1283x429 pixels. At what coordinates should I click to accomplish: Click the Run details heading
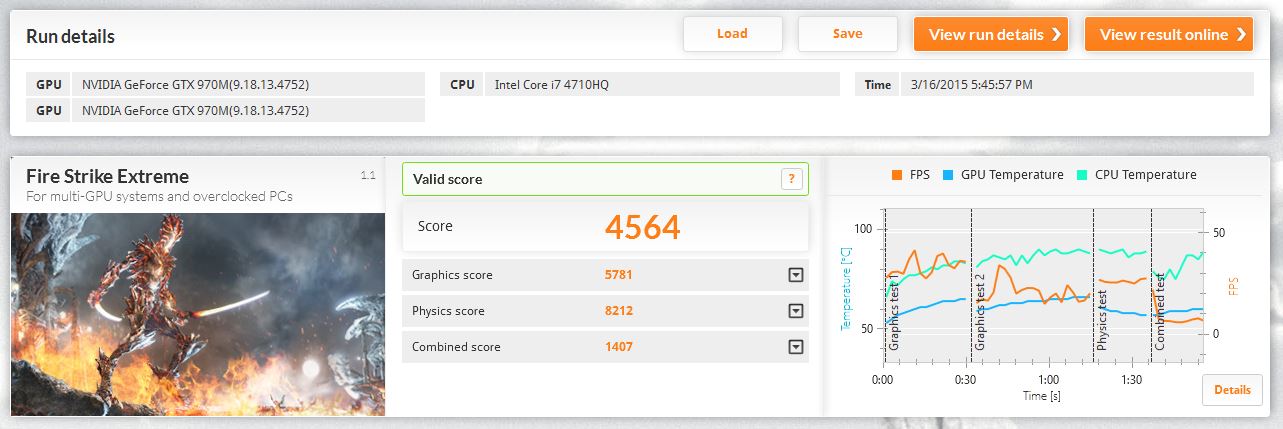(70, 37)
